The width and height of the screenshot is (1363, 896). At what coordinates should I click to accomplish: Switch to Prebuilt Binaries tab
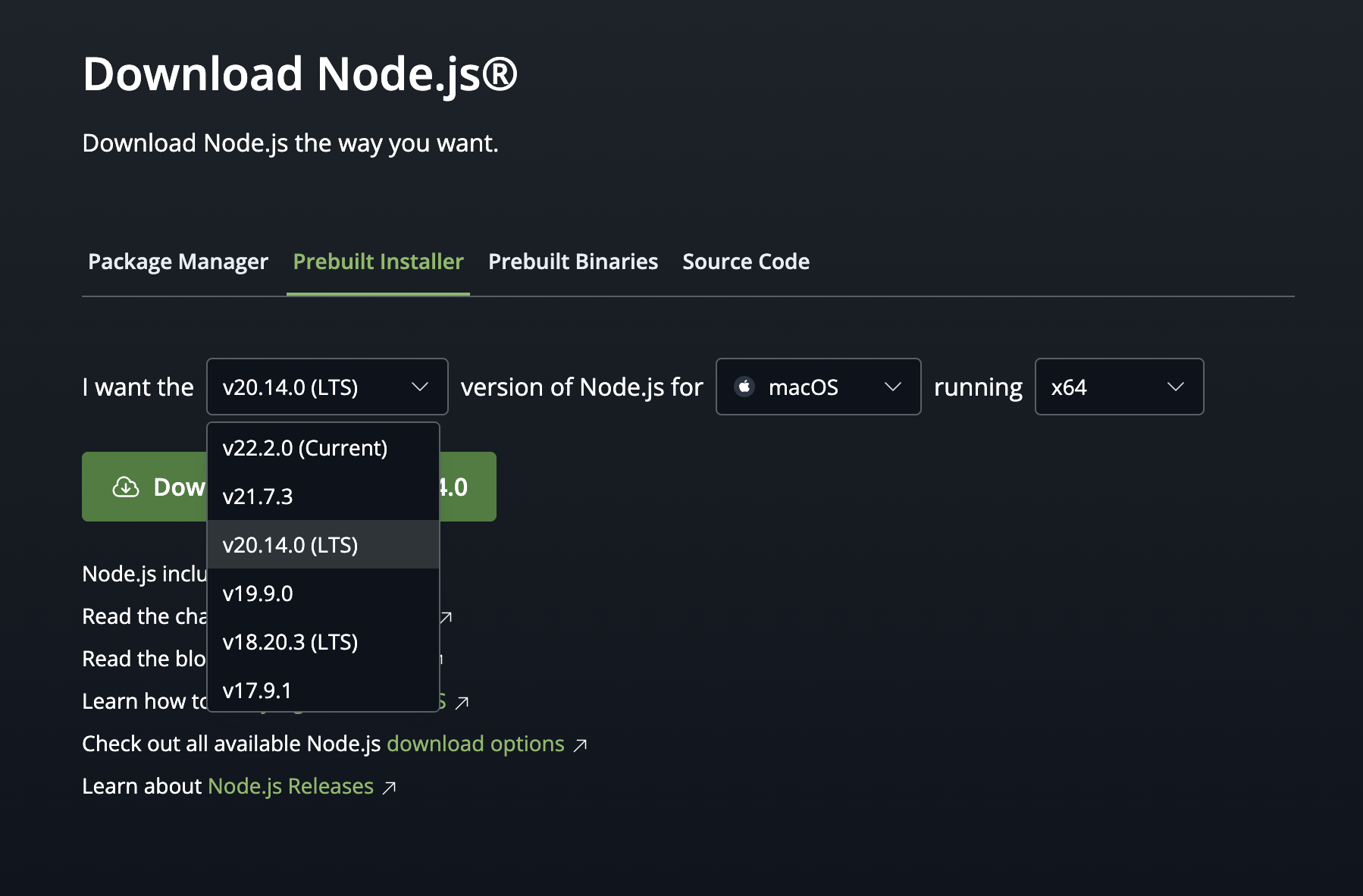click(x=573, y=262)
